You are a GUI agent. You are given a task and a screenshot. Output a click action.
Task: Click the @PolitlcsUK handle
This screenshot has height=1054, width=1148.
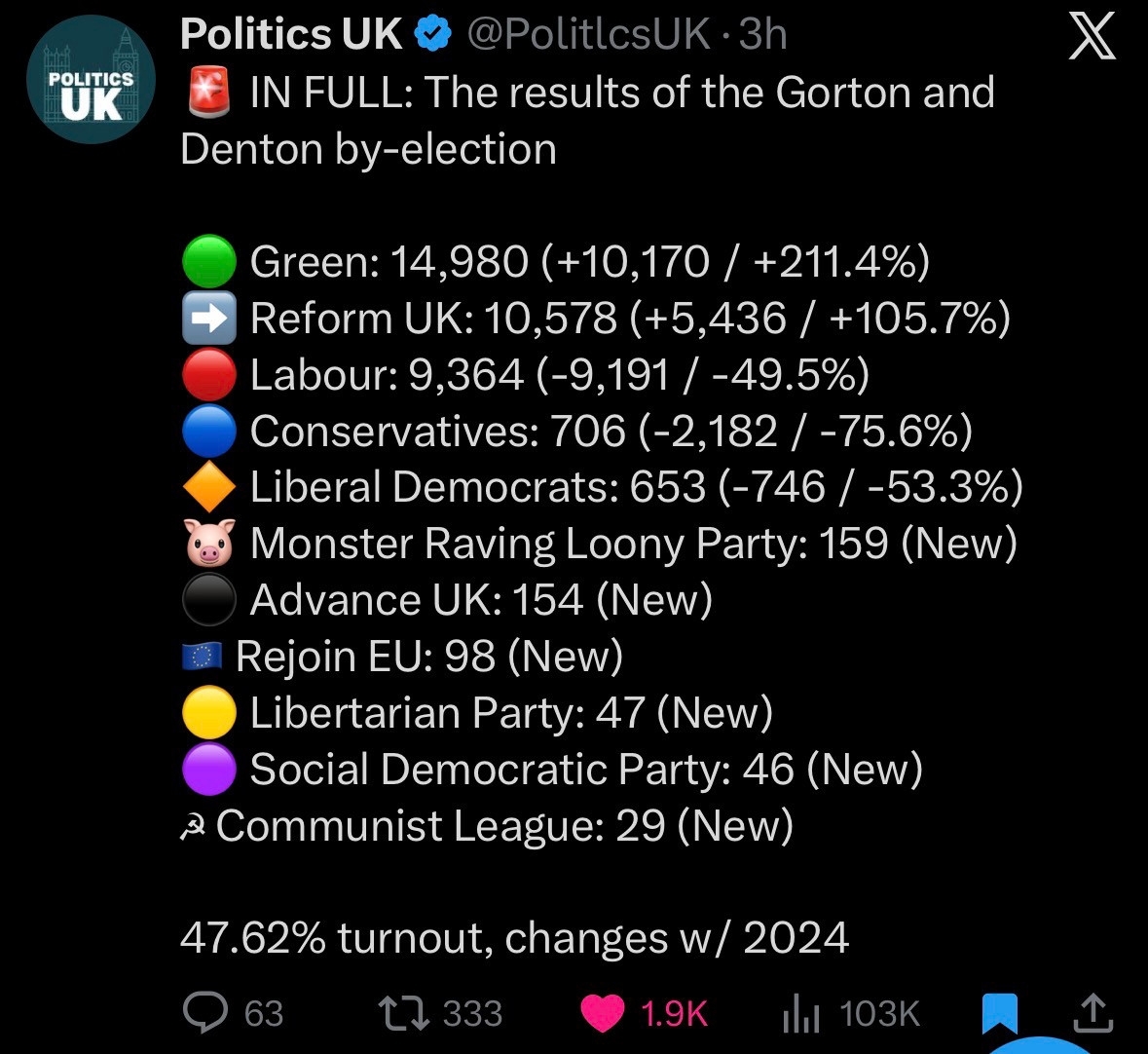coord(589,35)
